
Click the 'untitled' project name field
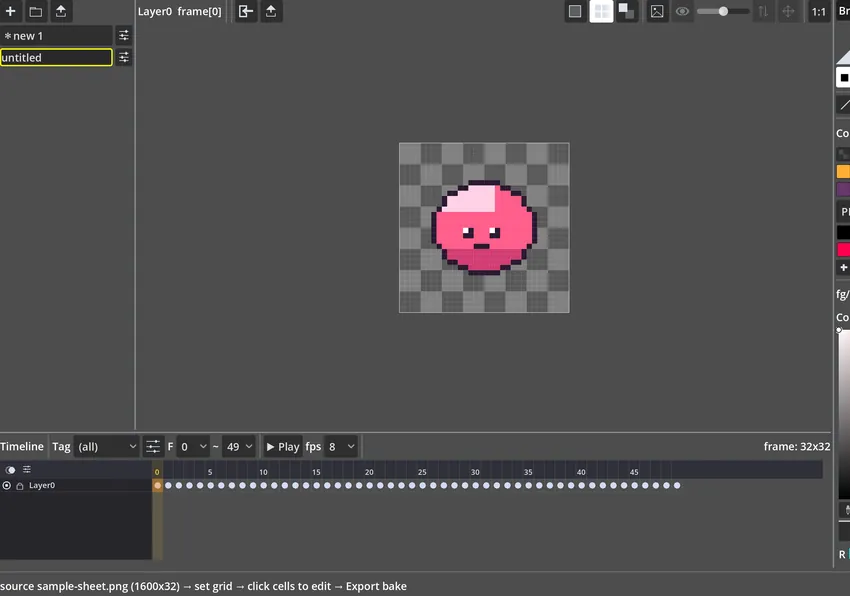pyautogui.click(x=56, y=57)
